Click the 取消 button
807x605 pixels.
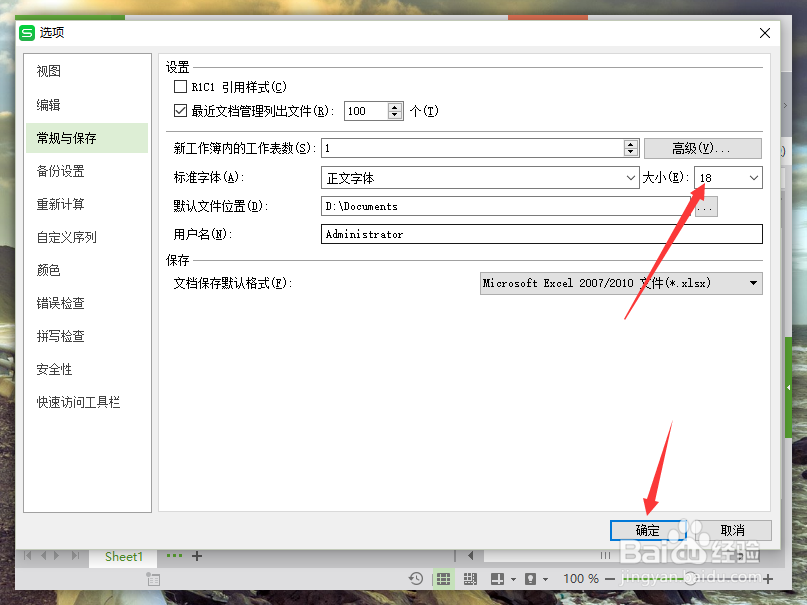pyautogui.click(x=732, y=530)
